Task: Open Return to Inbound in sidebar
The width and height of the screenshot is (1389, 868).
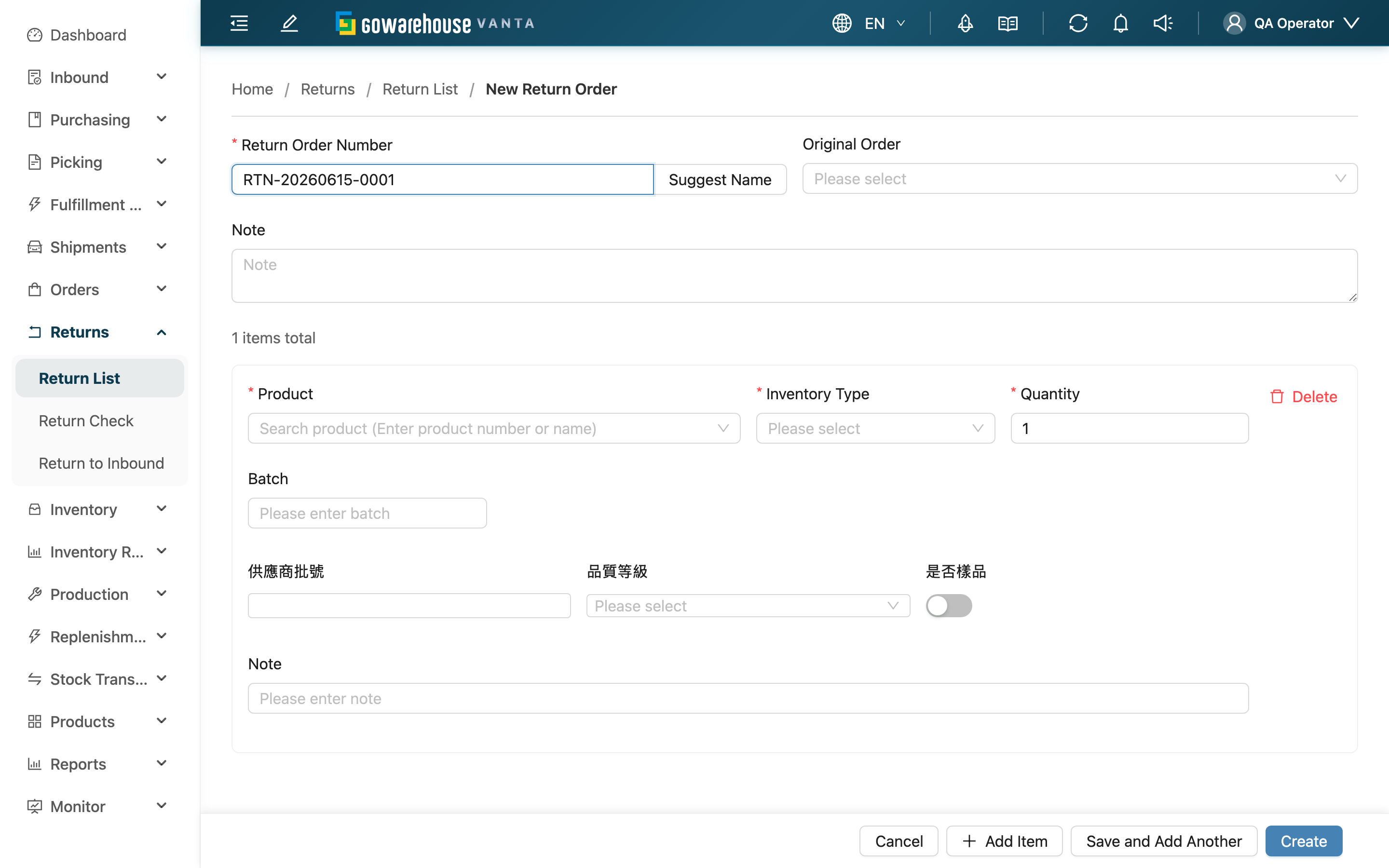Action: (x=100, y=463)
